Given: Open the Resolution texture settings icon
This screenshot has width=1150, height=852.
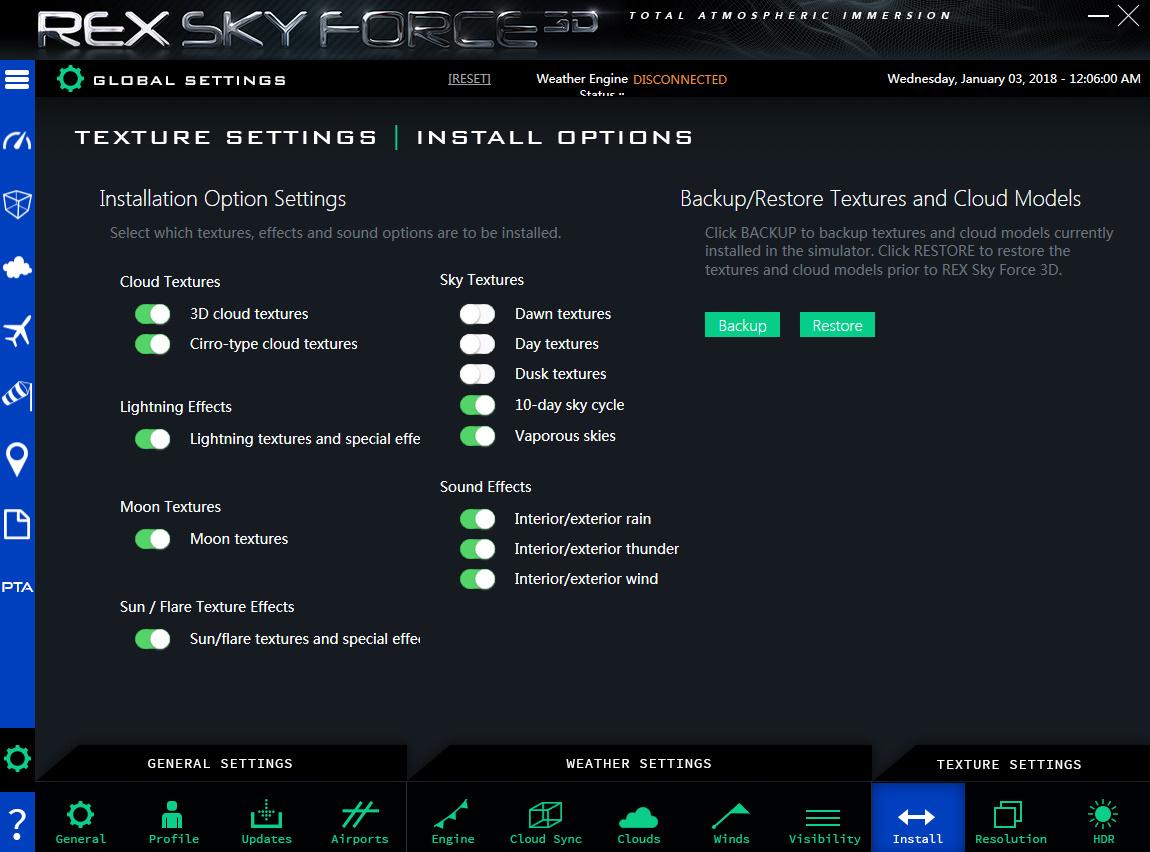Looking at the screenshot, I should pyautogui.click(x=1011, y=822).
